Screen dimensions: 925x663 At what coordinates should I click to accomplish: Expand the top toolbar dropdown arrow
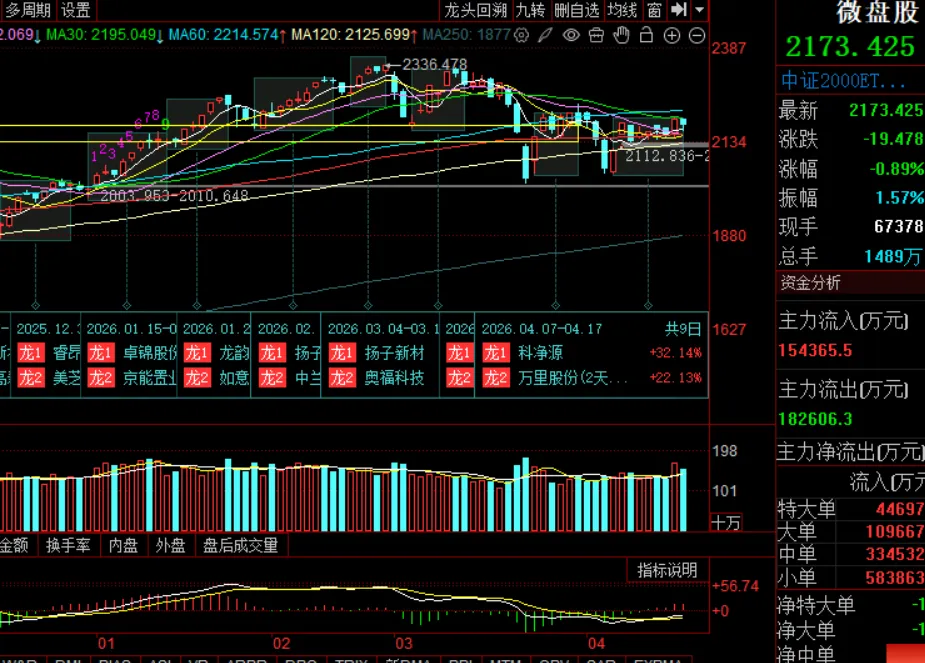pyautogui.click(x=699, y=9)
